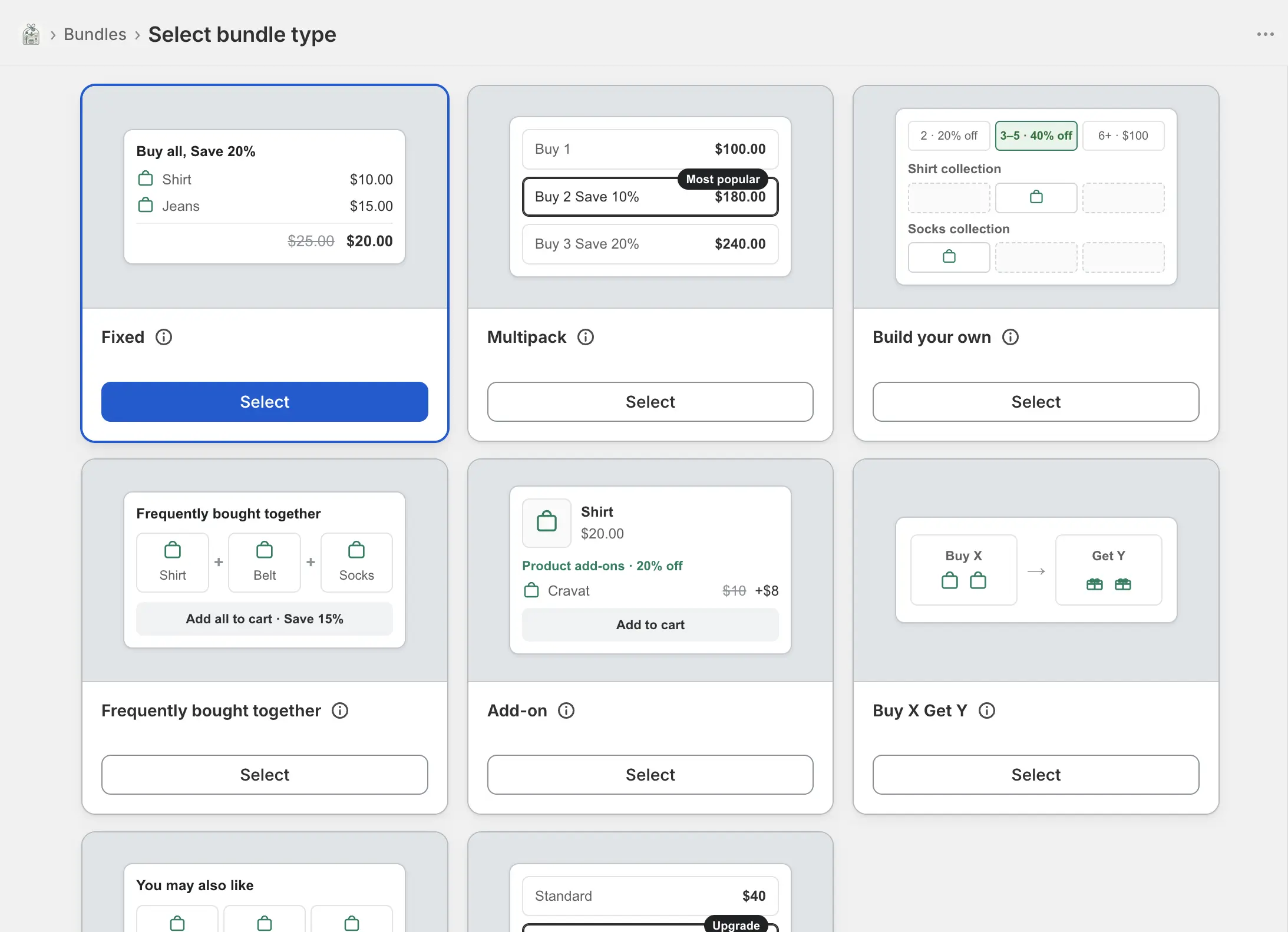Screen dimensions: 1288x932
Task: Show info for the Fixed bundle type
Action: tap(164, 337)
